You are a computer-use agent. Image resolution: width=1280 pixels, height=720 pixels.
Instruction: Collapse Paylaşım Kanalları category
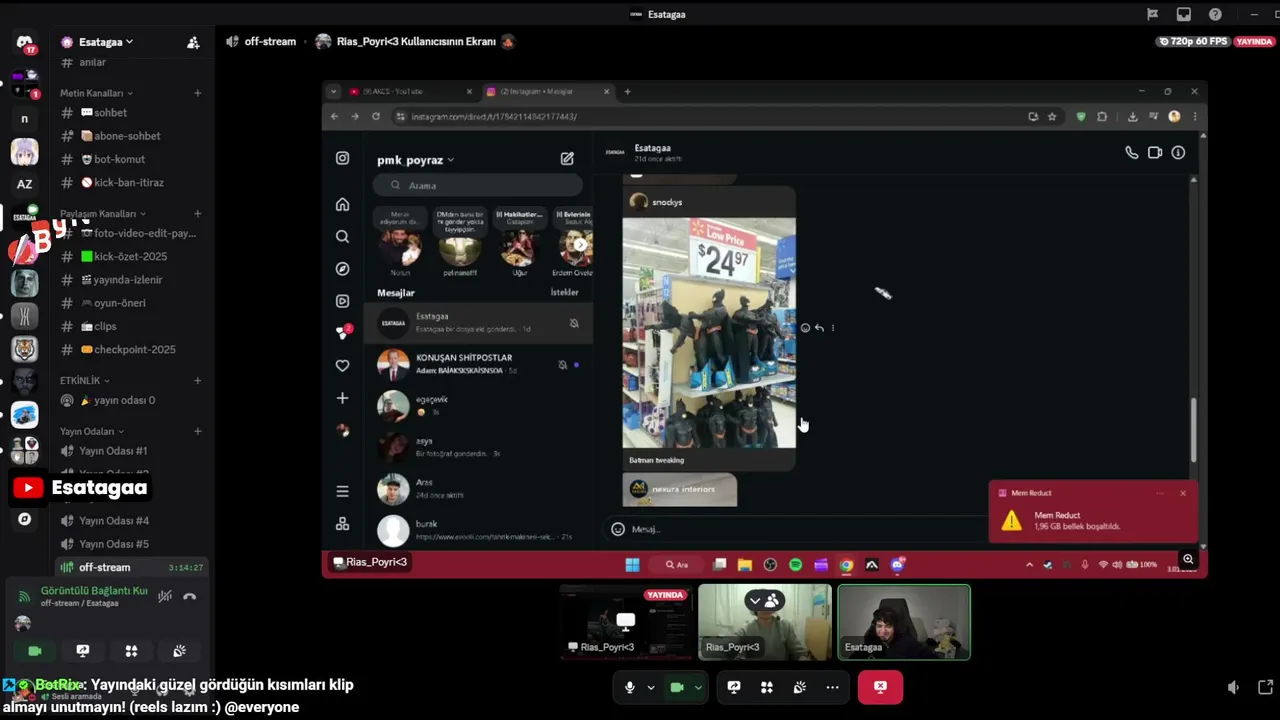pyautogui.click(x=103, y=214)
